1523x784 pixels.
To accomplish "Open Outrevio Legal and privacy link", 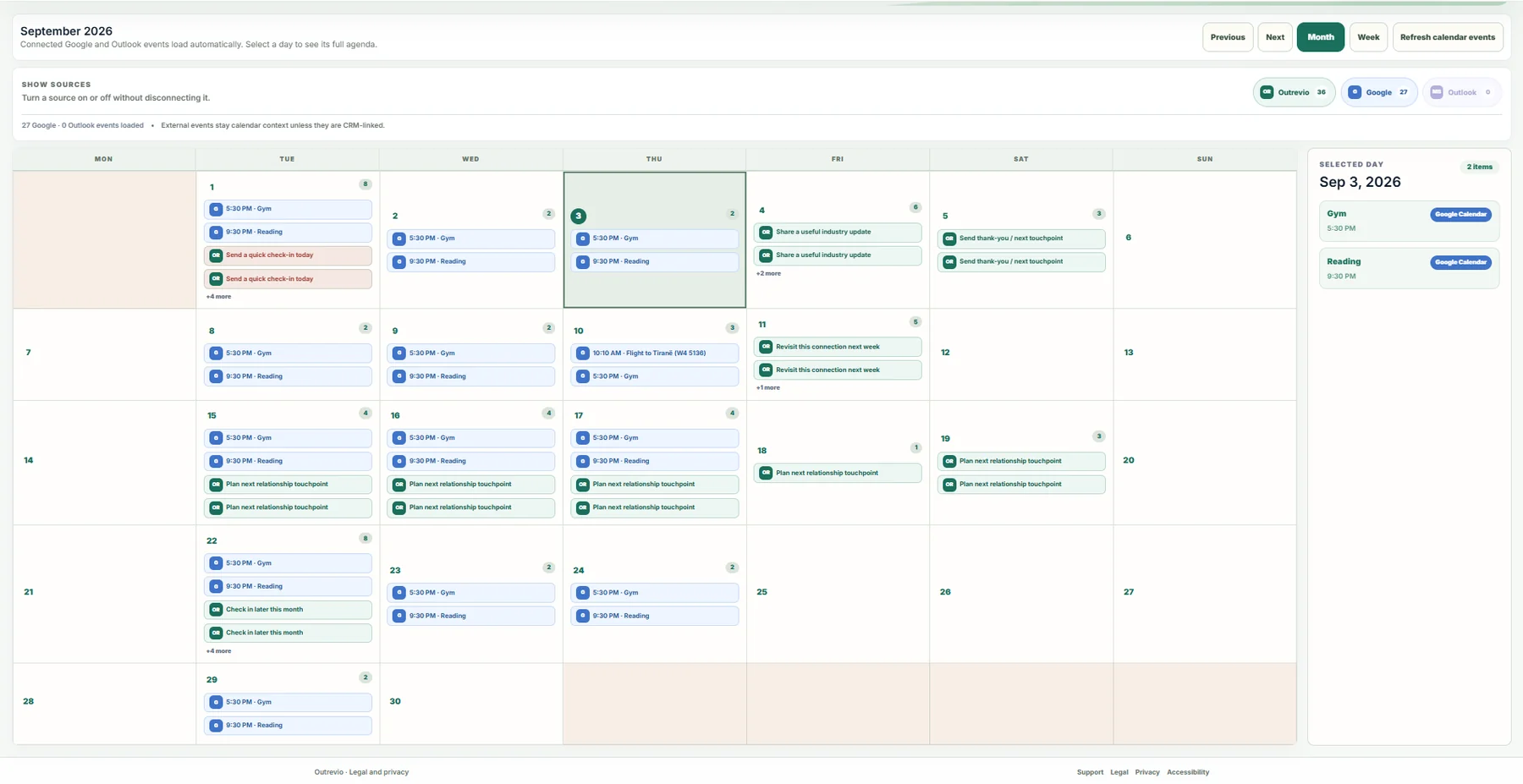I will 361,772.
